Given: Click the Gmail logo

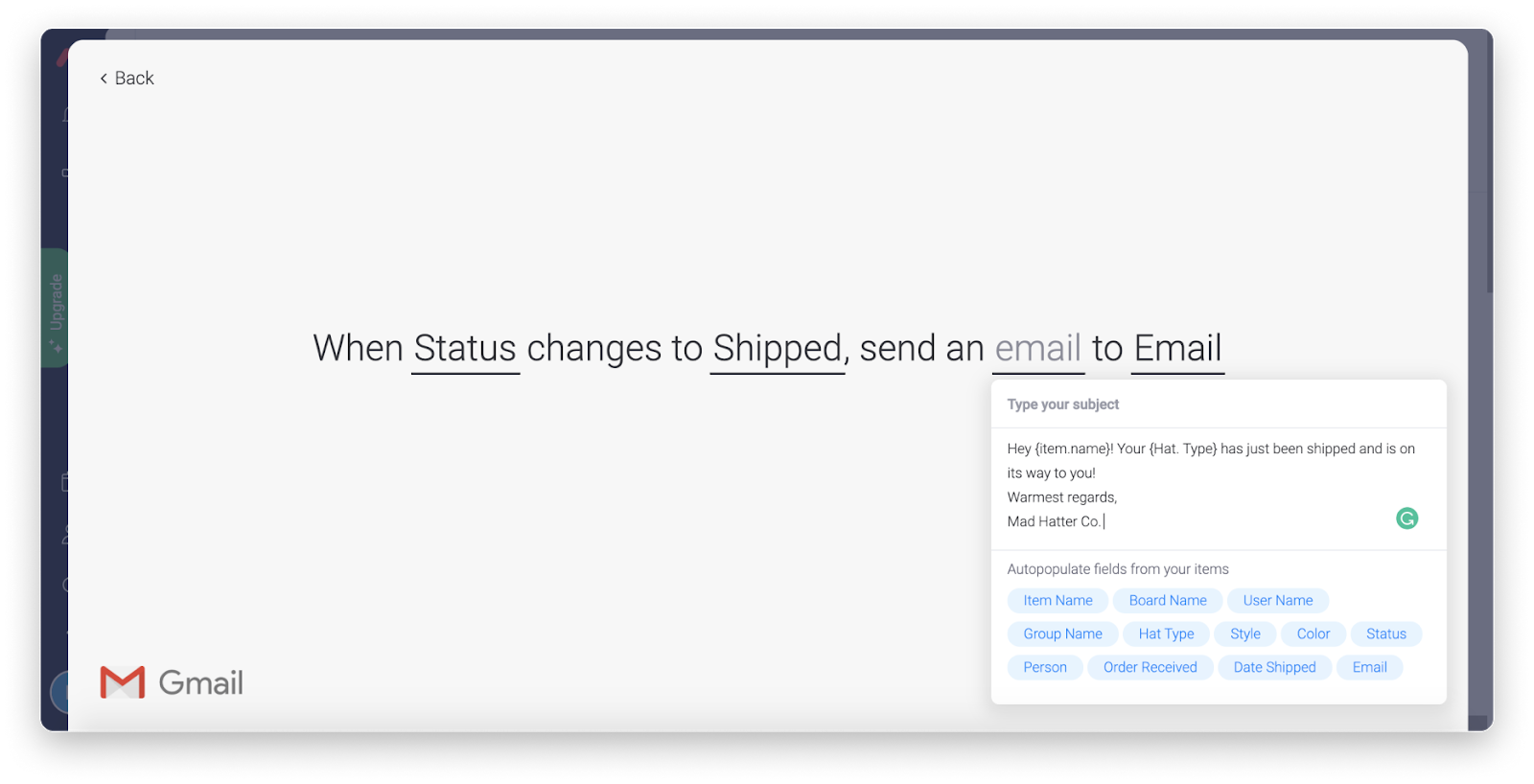Looking at the screenshot, I should tap(171, 682).
